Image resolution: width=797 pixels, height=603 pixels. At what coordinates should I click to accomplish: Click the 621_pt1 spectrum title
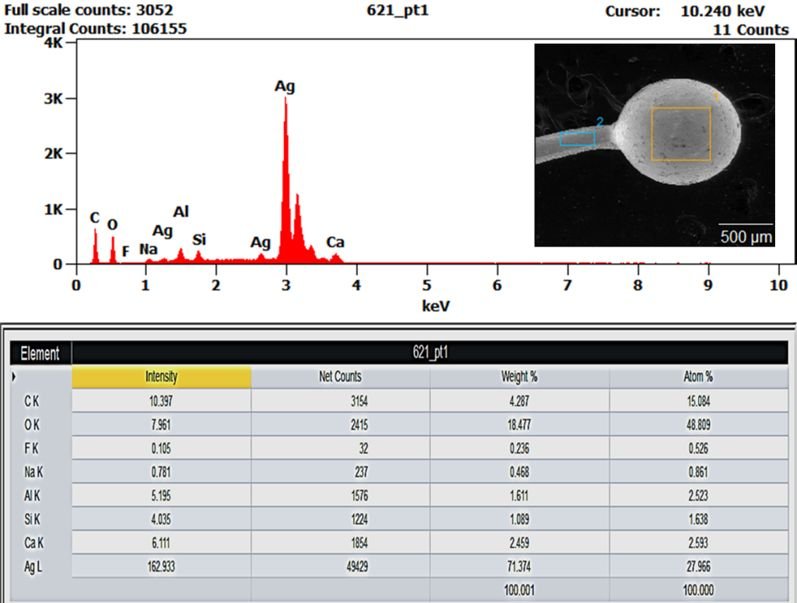(397, 10)
